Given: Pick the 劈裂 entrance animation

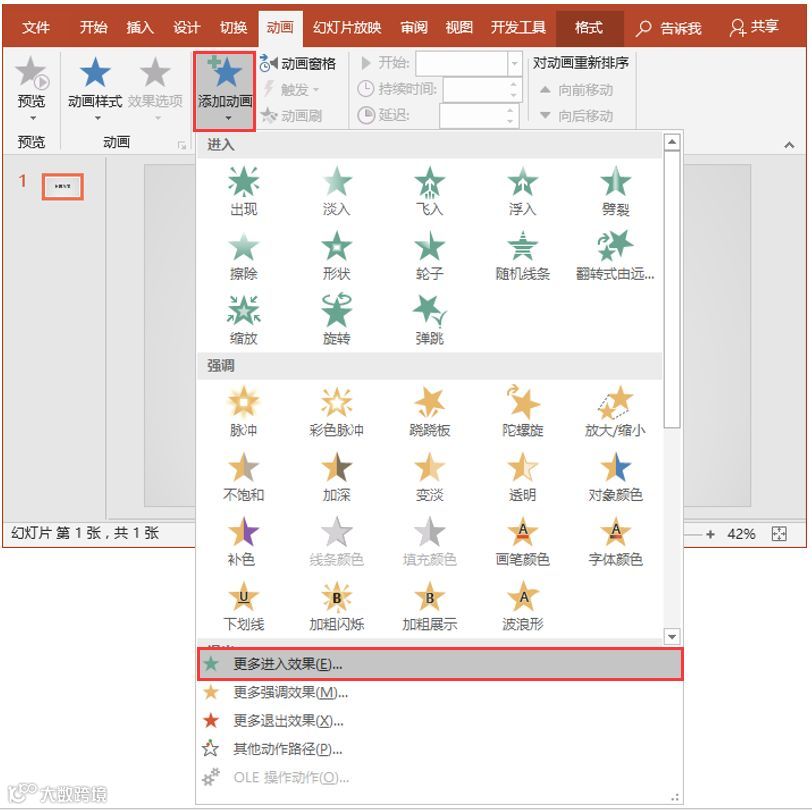Looking at the screenshot, I should click(615, 191).
